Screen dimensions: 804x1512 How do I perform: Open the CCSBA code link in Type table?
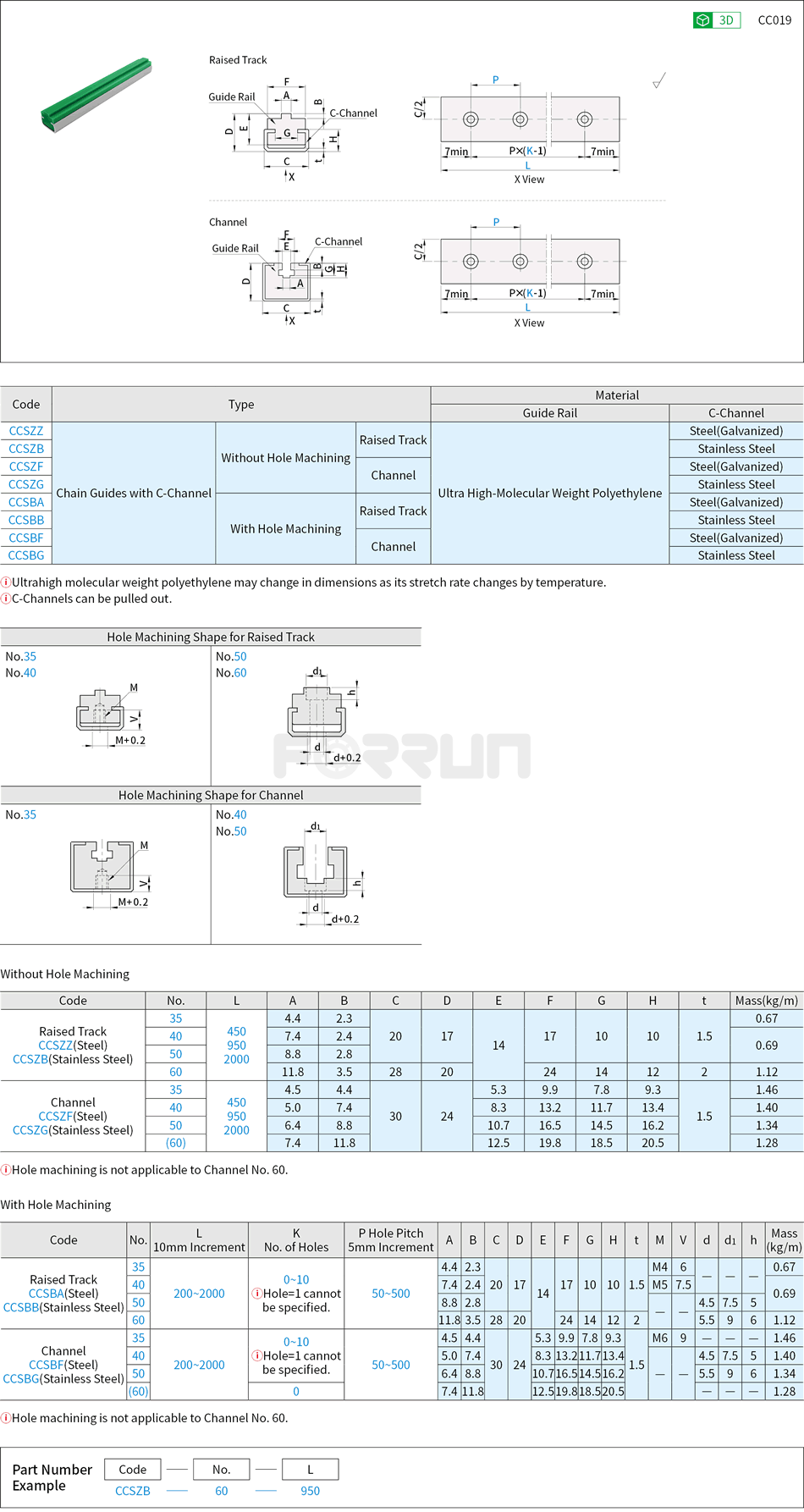[x=26, y=502]
